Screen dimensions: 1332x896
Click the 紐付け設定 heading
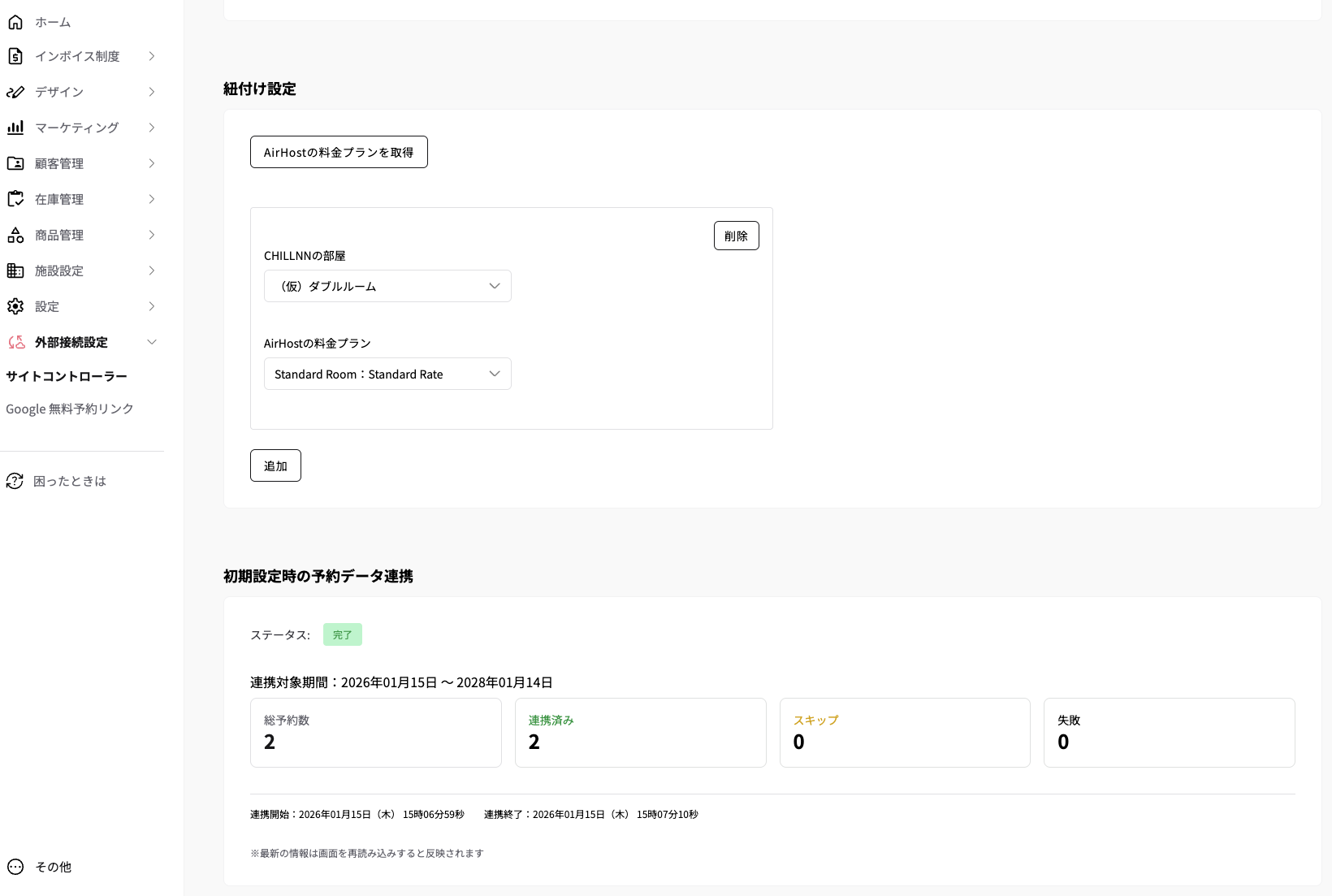[260, 89]
